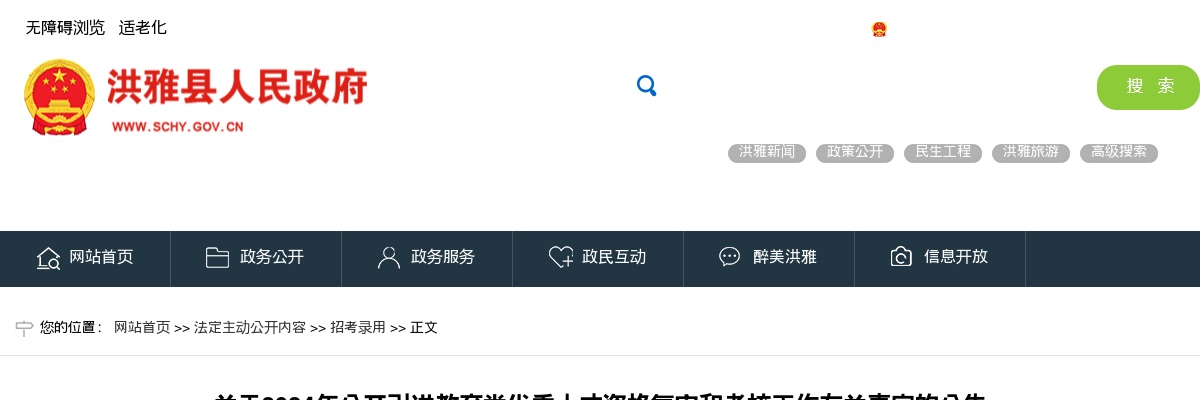1200x400 pixels.
Task: Click the folder icon beside 政务公开
Action: point(217,257)
